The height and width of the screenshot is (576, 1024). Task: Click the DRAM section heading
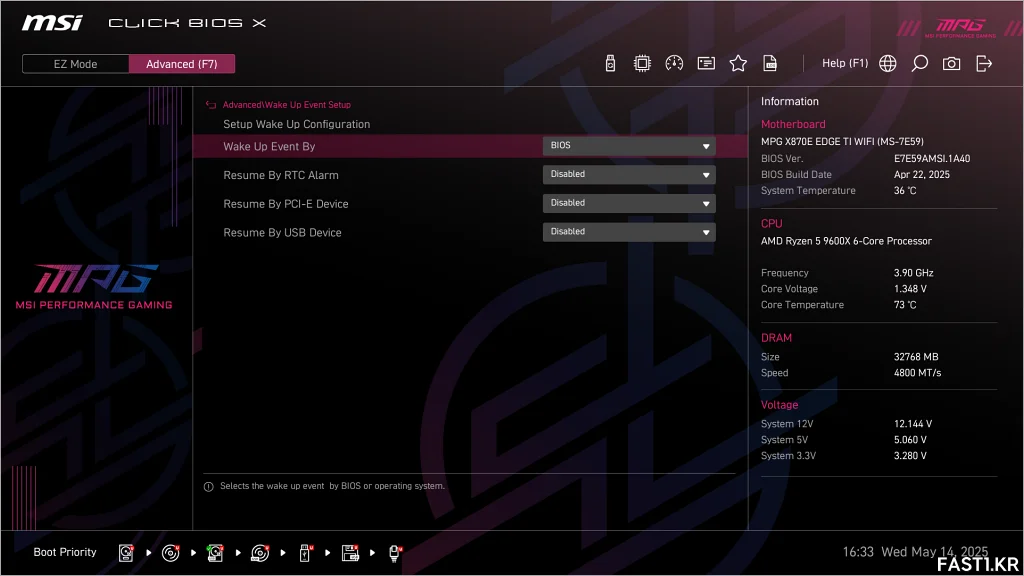[x=776, y=338]
